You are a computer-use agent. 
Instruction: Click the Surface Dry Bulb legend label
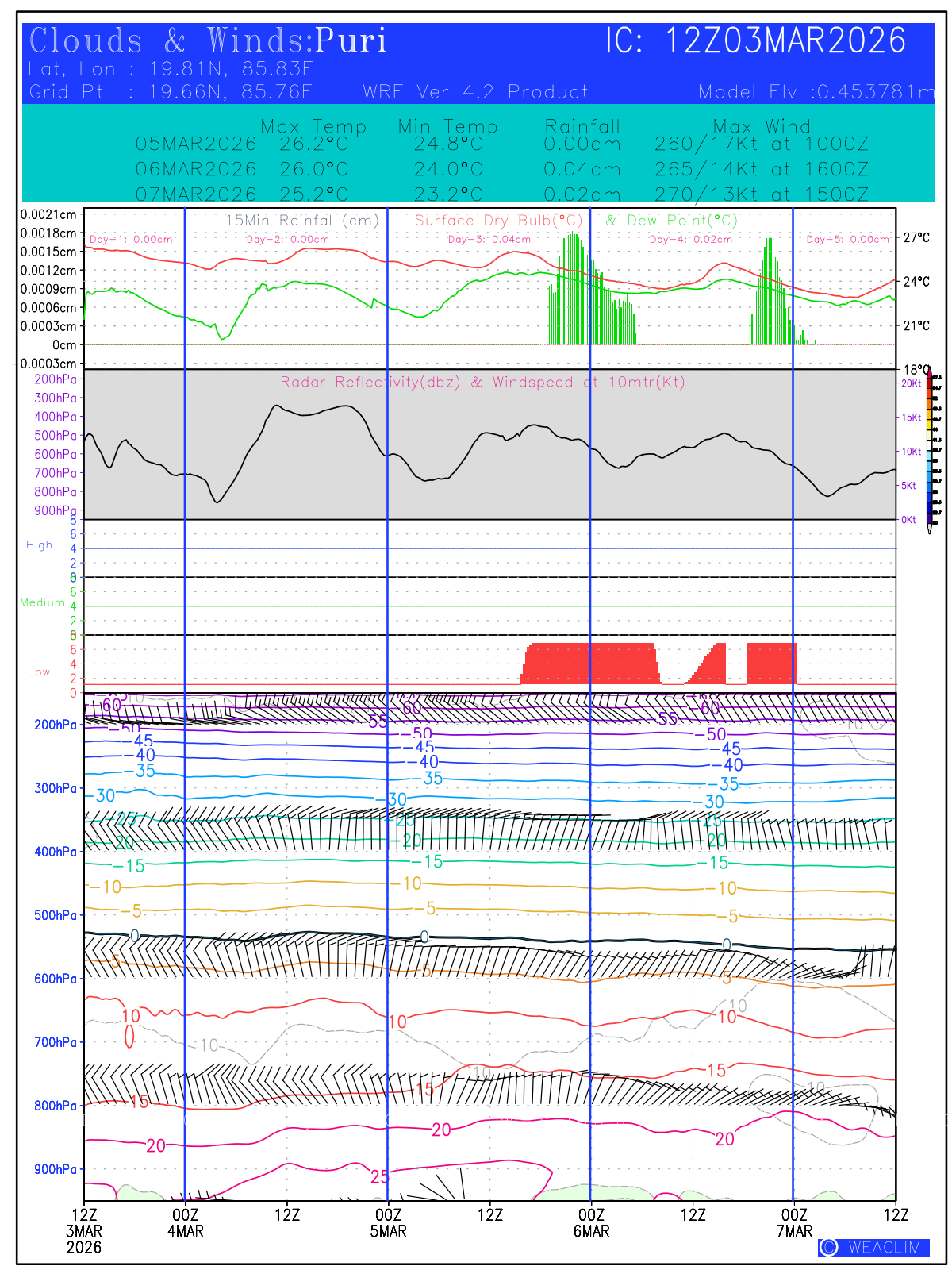click(498, 221)
